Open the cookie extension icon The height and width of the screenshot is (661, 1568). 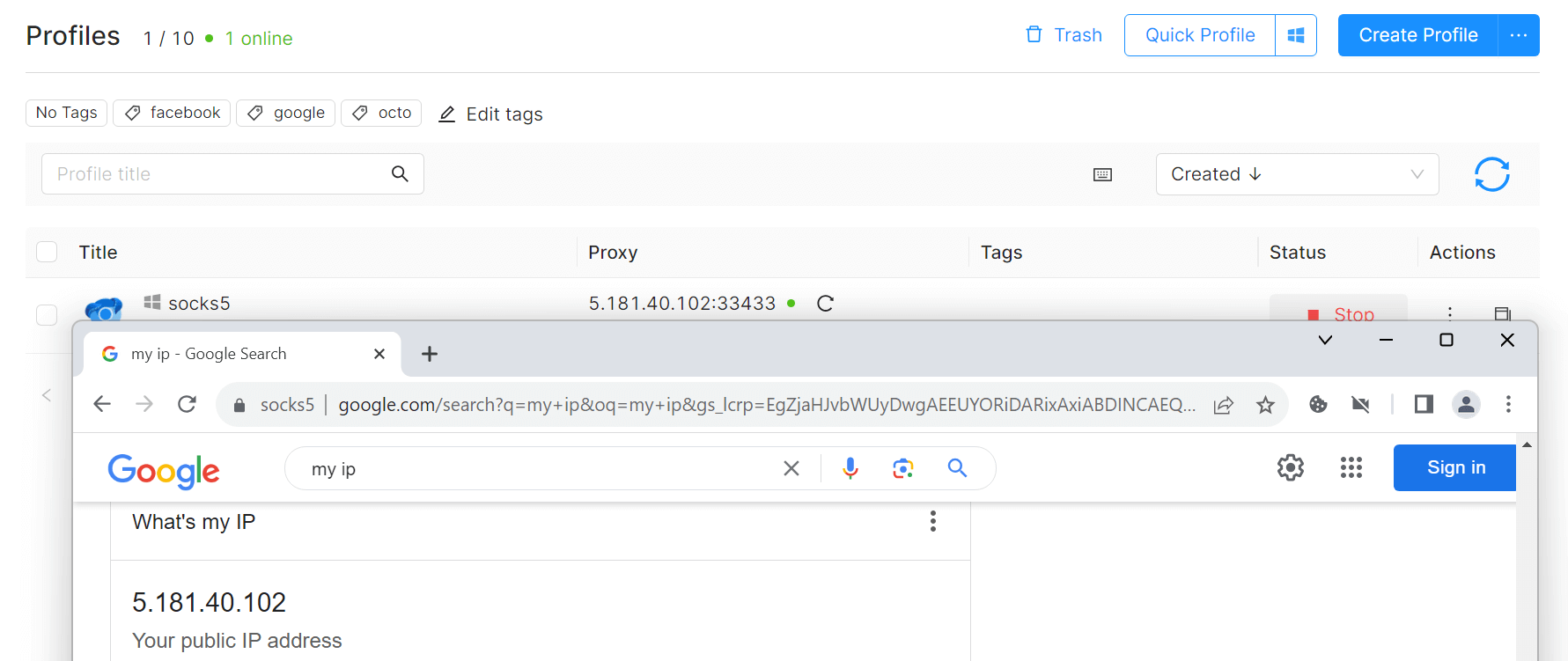(1318, 404)
